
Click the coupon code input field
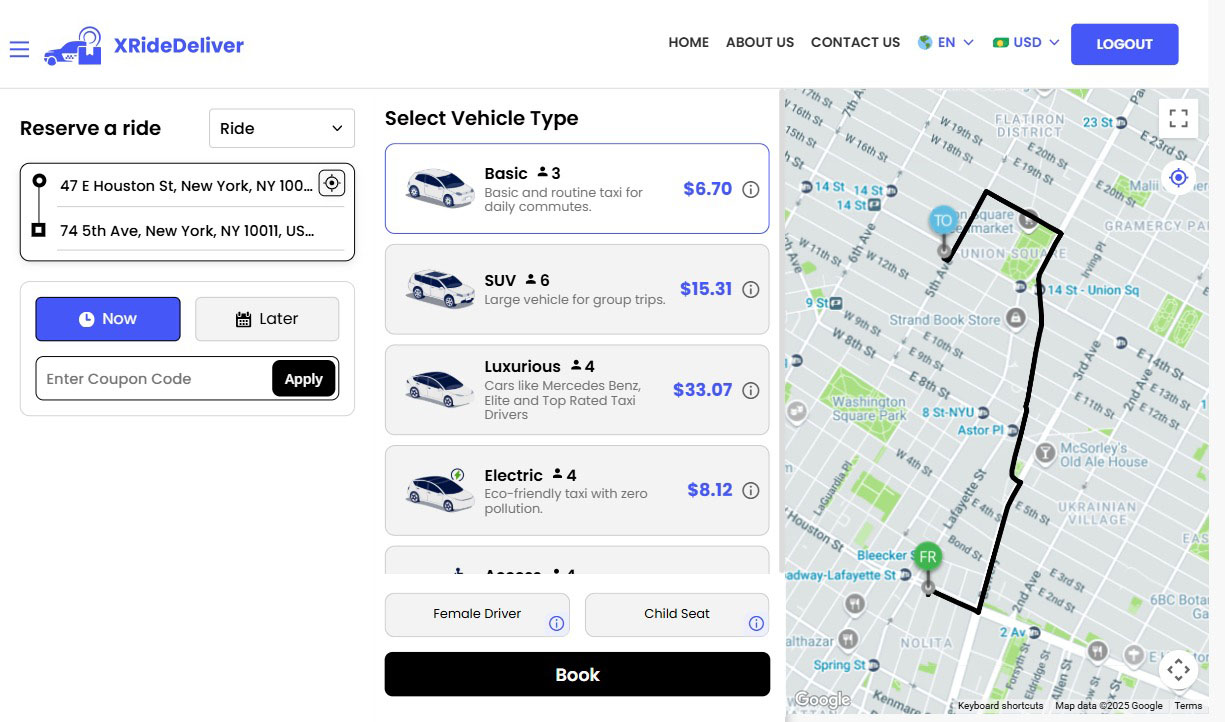tap(150, 379)
